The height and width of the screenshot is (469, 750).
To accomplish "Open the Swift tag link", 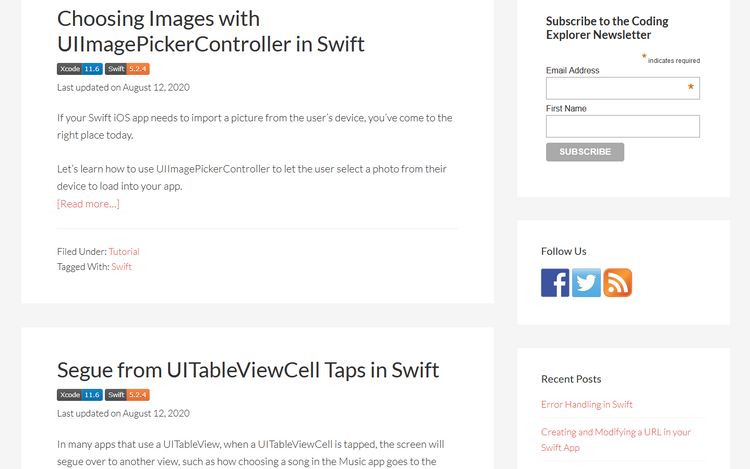I will (121, 267).
